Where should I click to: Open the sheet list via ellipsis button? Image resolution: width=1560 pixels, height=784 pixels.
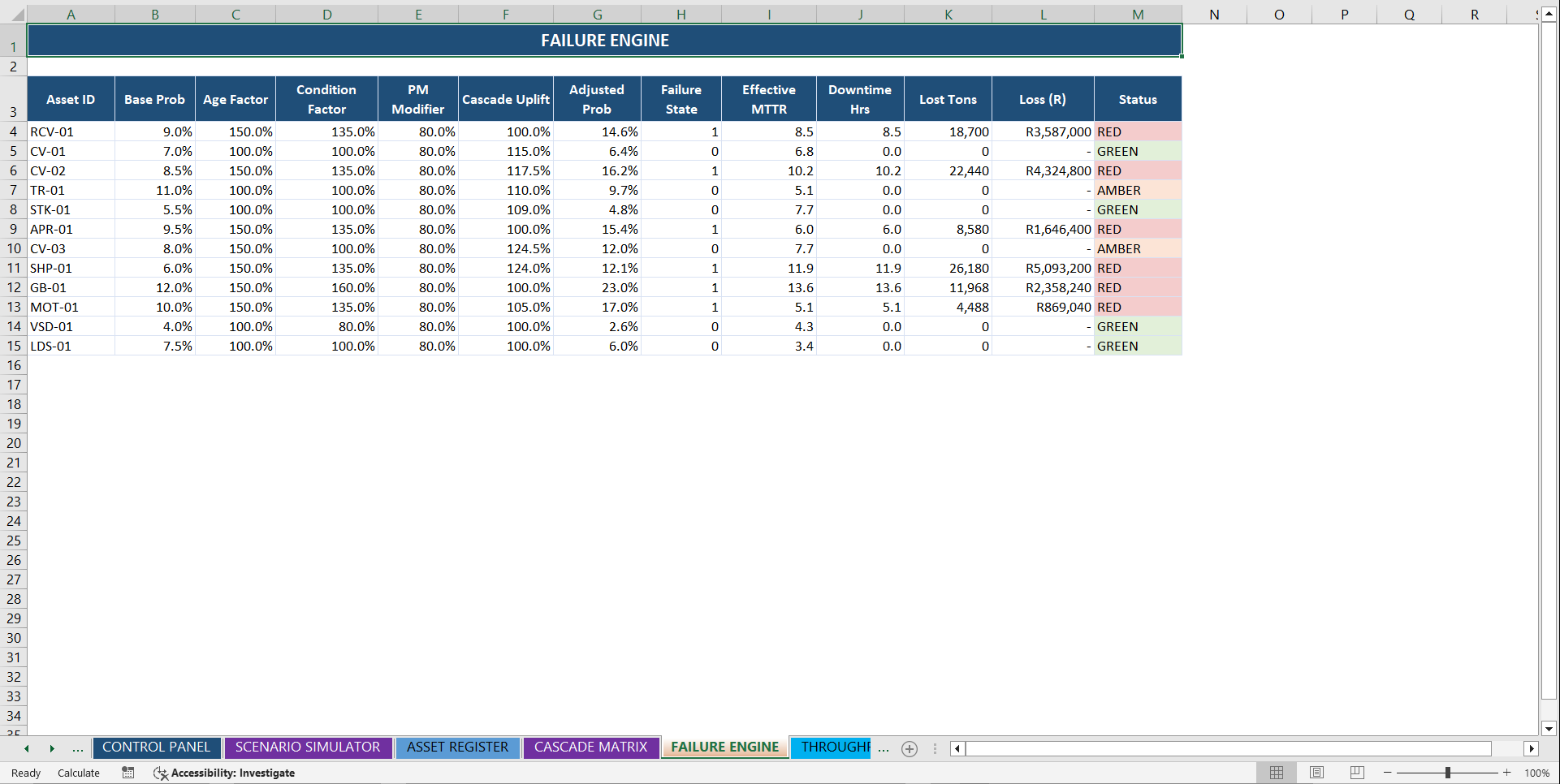[x=77, y=748]
